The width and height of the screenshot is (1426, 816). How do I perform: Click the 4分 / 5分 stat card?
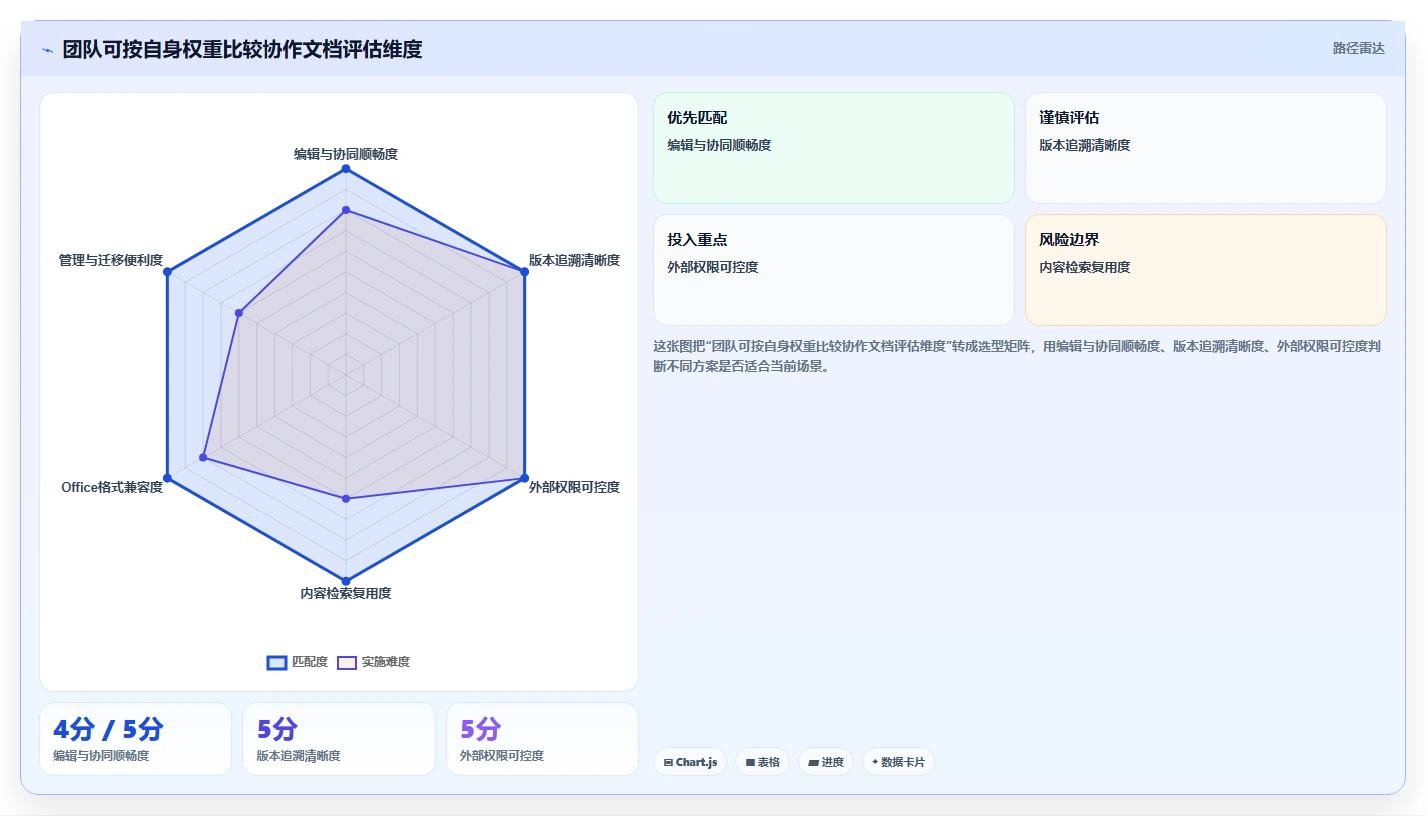coord(135,739)
